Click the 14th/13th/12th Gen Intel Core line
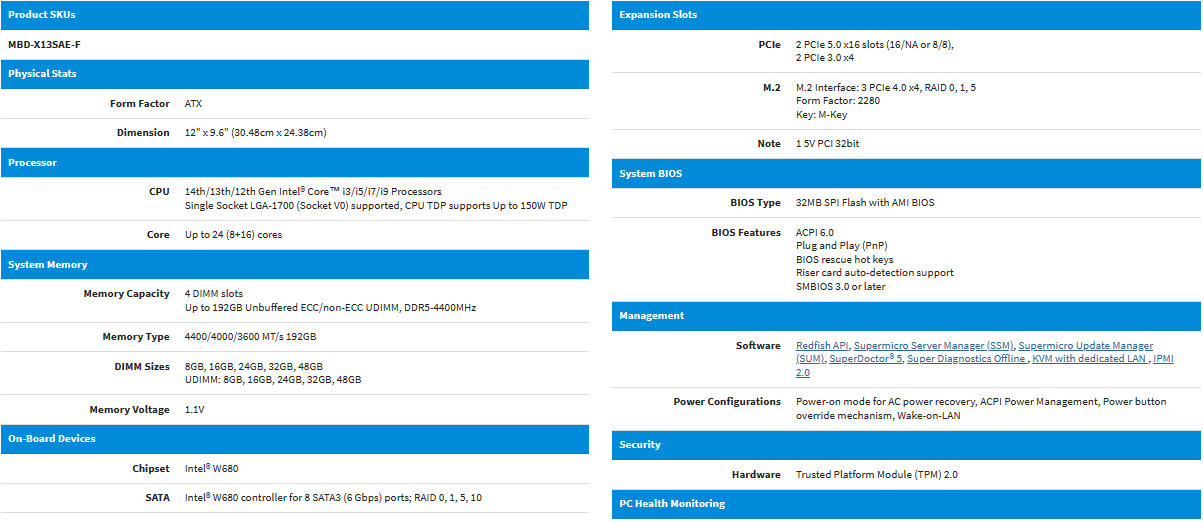Image resolution: width=1203 pixels, height=522 pixels. coord(313,192)
